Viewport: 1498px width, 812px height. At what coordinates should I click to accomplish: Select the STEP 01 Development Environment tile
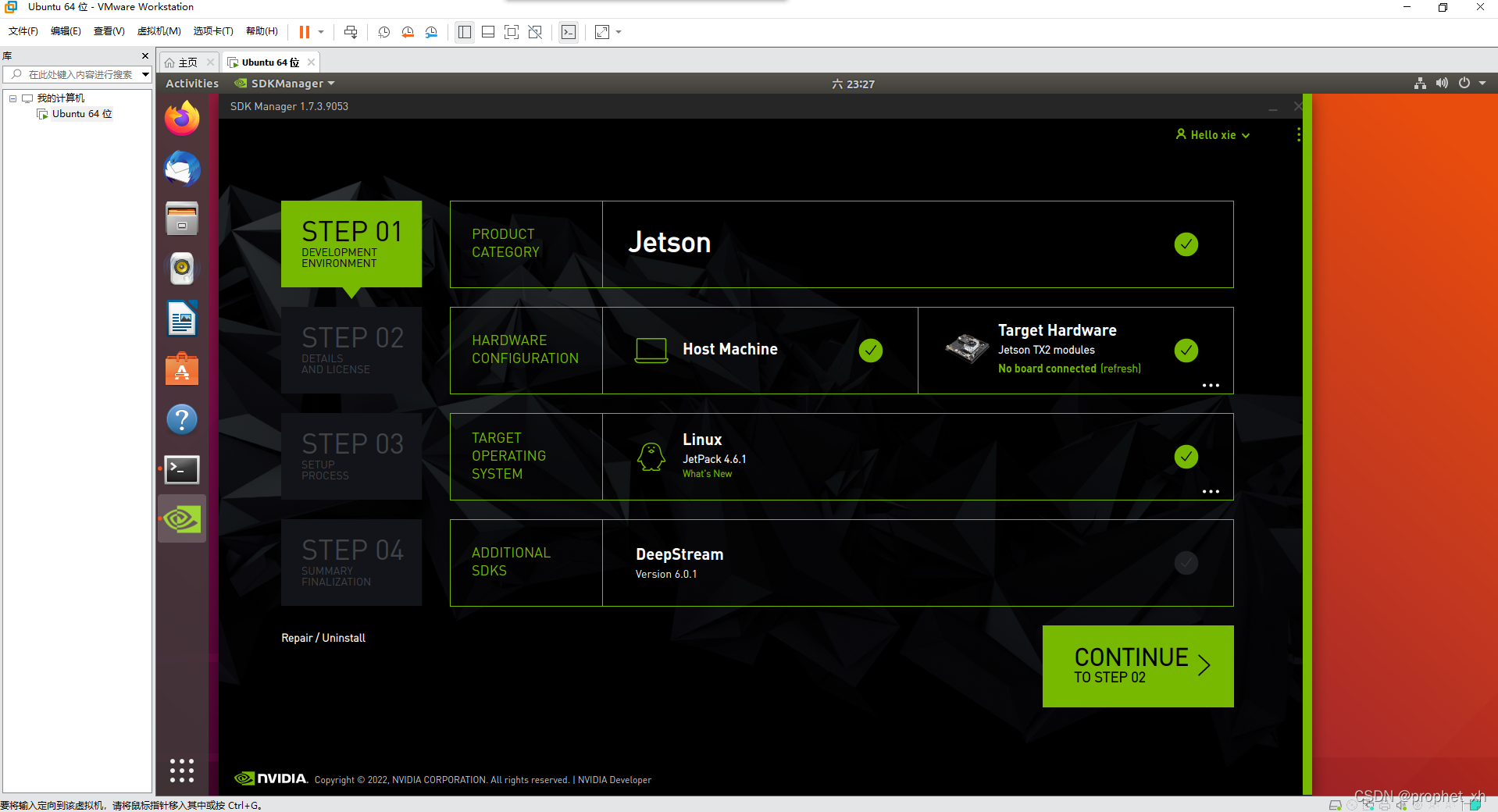coord(351,244)
